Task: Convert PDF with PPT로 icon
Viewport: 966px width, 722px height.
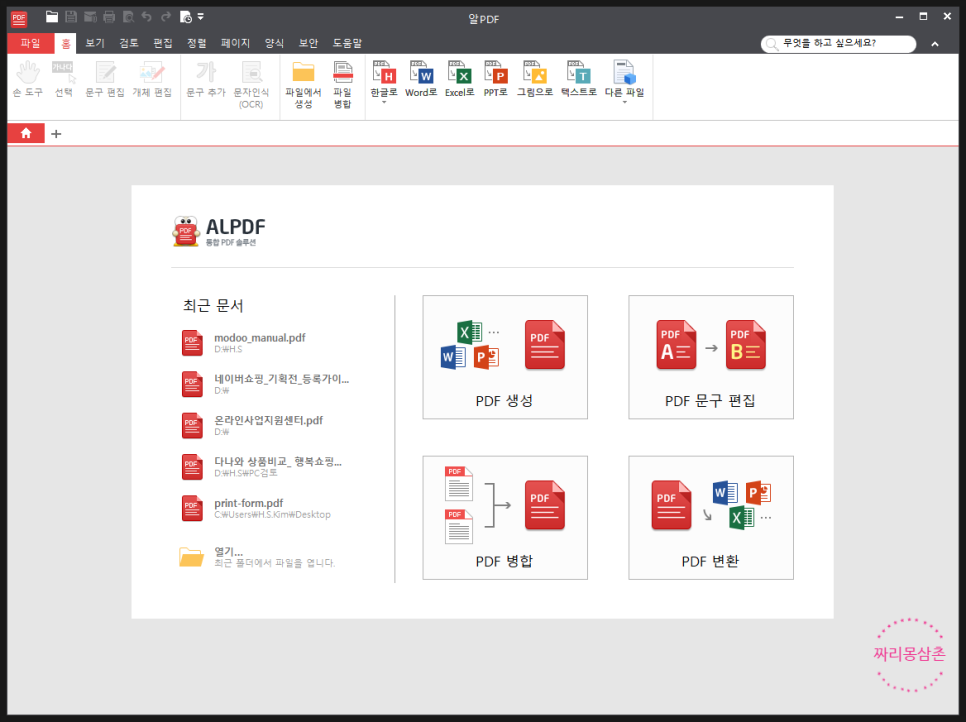Action: (x=495, y=79)
